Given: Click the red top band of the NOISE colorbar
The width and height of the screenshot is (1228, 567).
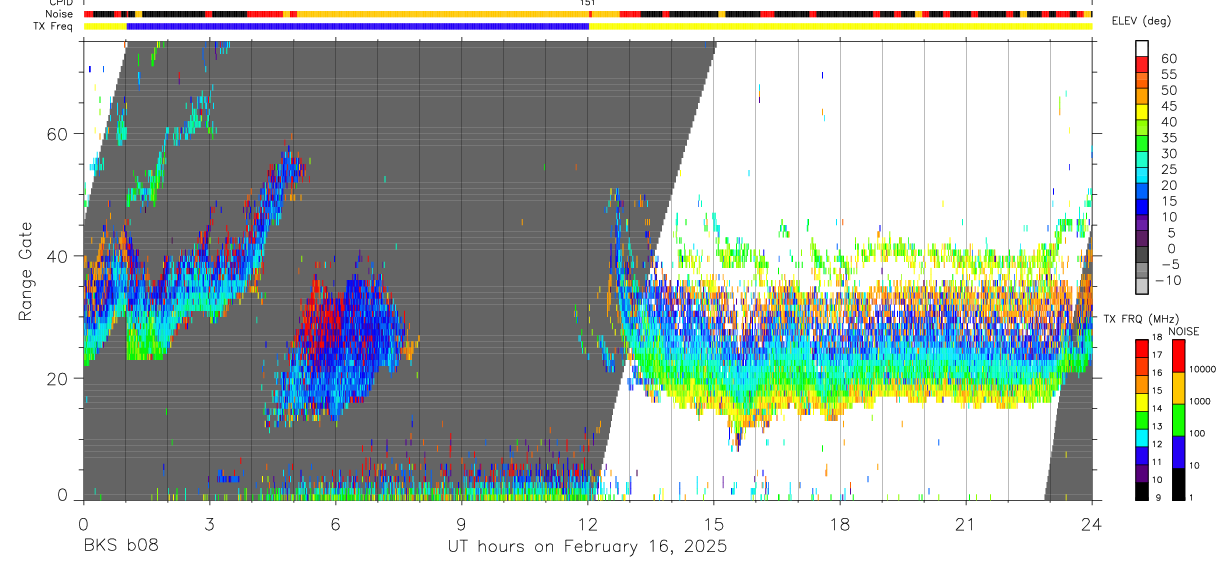Looking at the screenshot, I should coord(1178,356).
